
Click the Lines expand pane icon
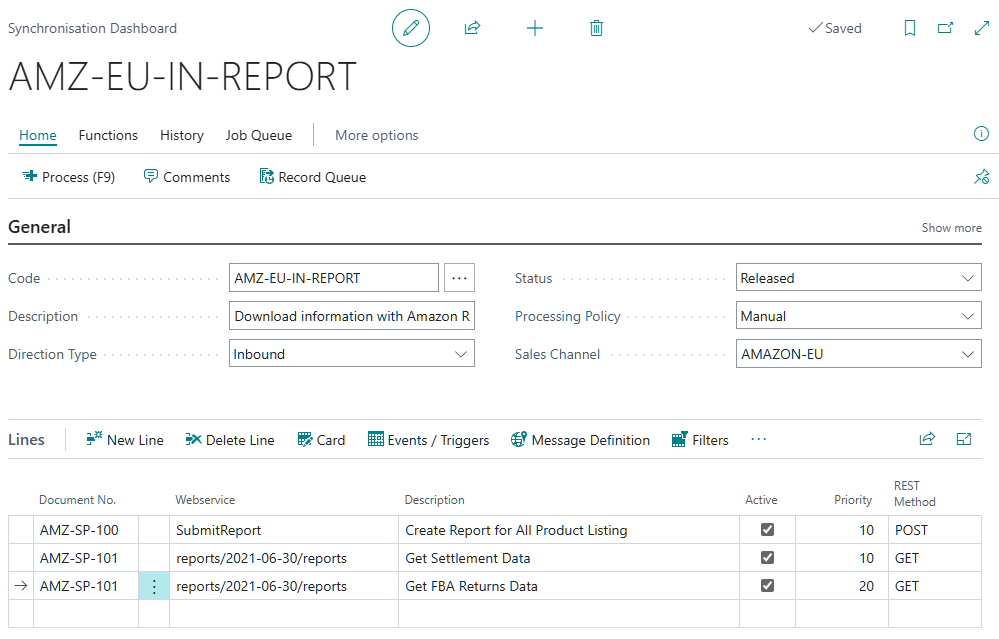click(964, 439)
